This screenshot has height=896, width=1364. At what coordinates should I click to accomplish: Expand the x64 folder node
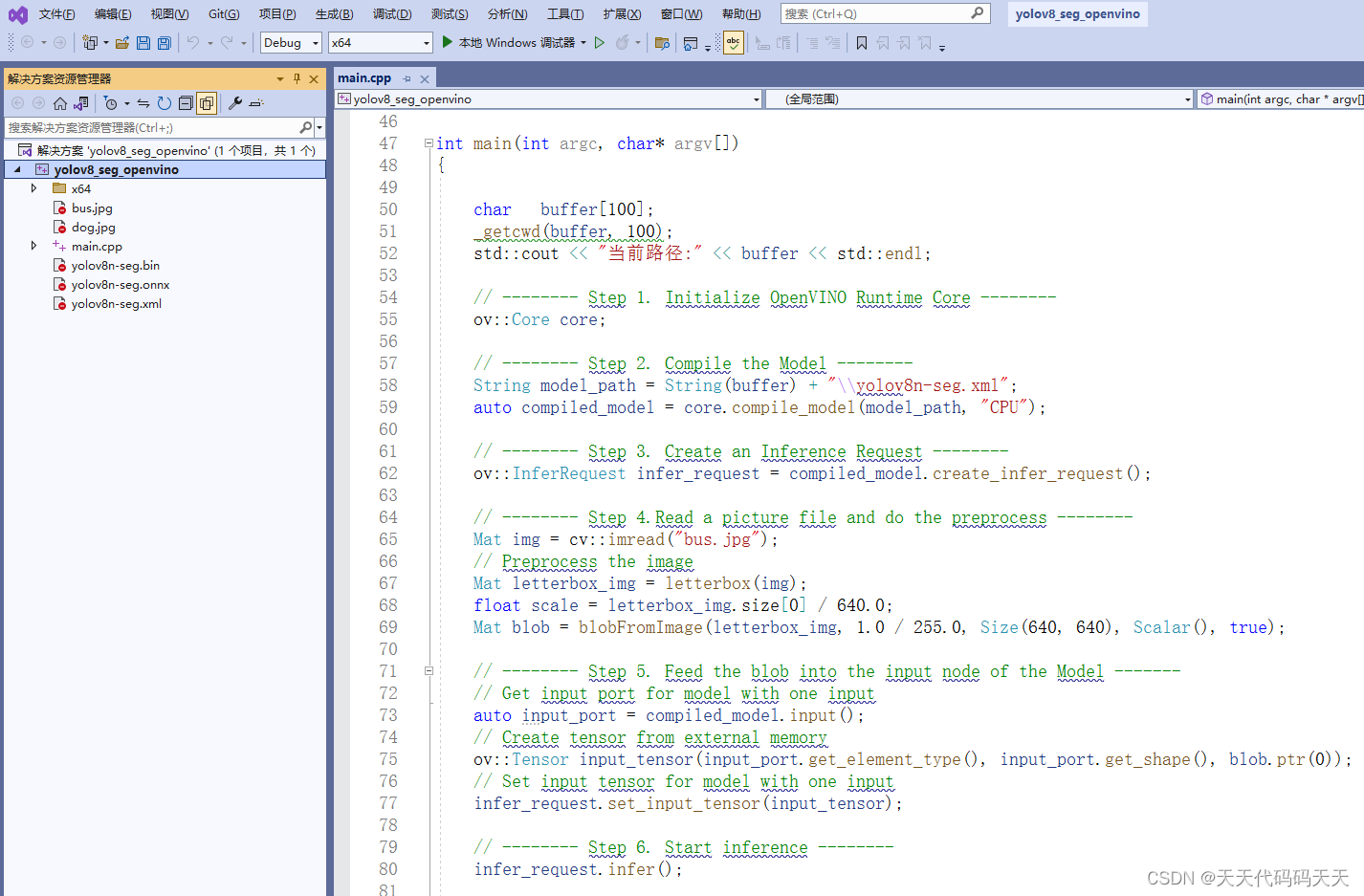pos(33,188)
